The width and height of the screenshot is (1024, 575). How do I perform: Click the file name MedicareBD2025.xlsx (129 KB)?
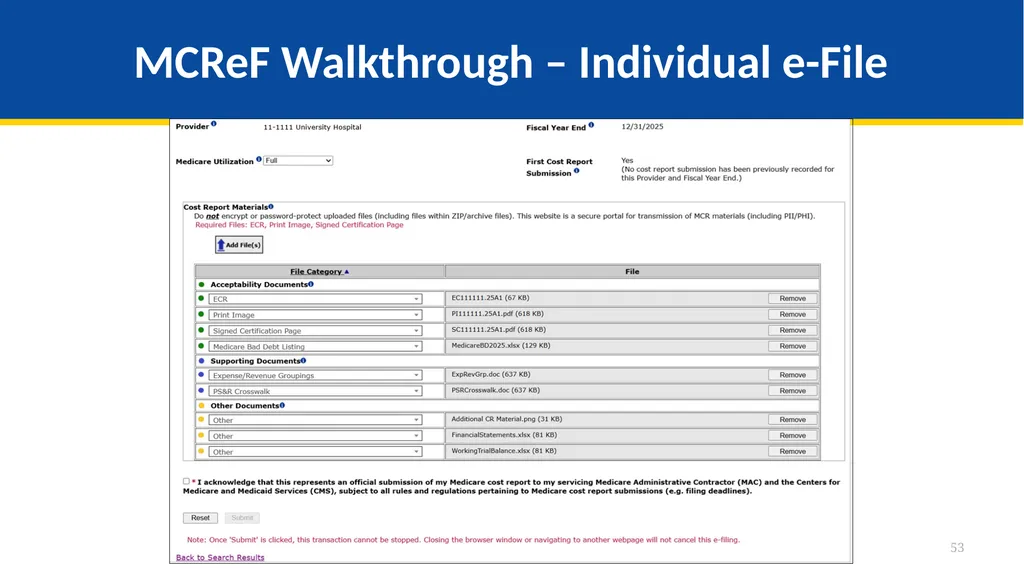pos(501,346)
